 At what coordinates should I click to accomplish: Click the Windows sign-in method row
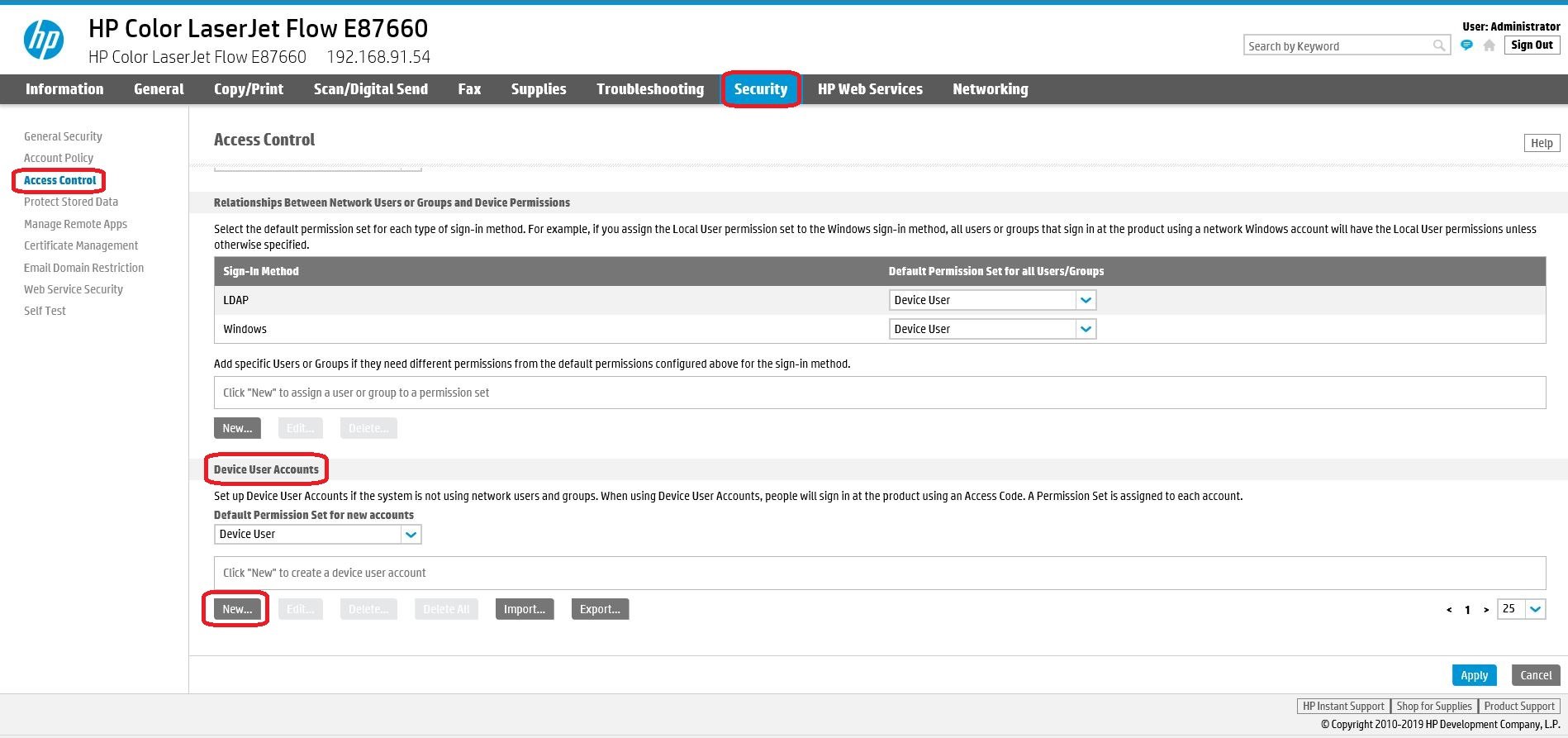(880, 329)
